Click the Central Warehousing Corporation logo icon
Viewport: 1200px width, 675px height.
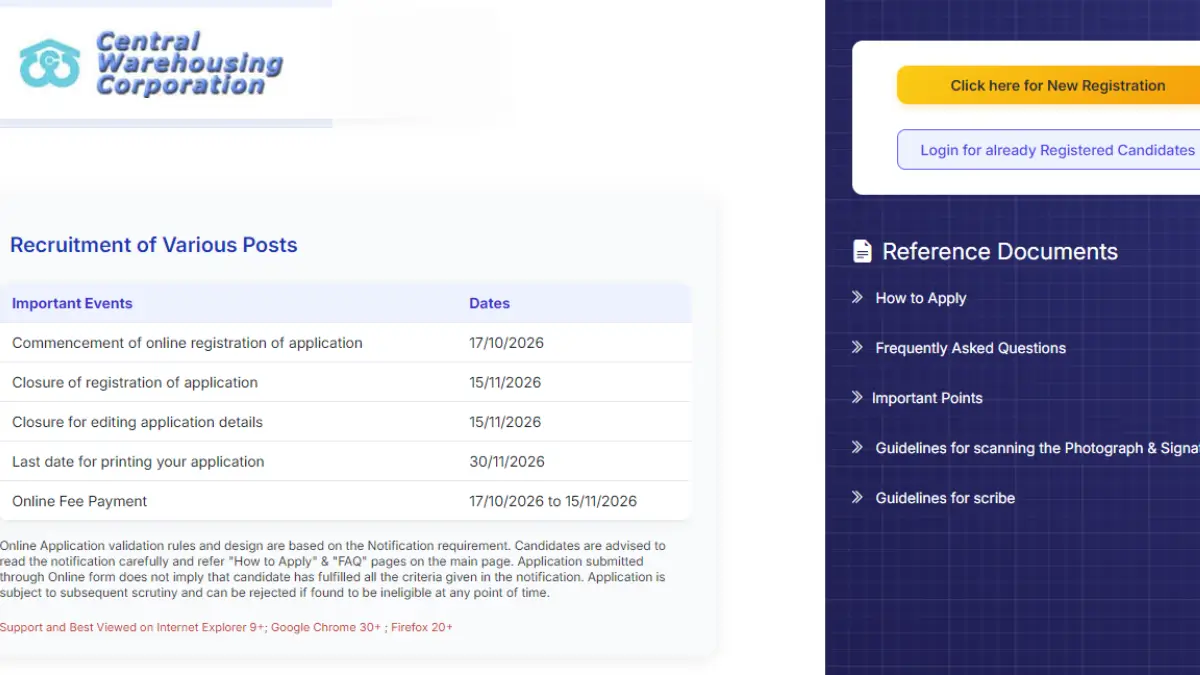[x=49, y=63]
